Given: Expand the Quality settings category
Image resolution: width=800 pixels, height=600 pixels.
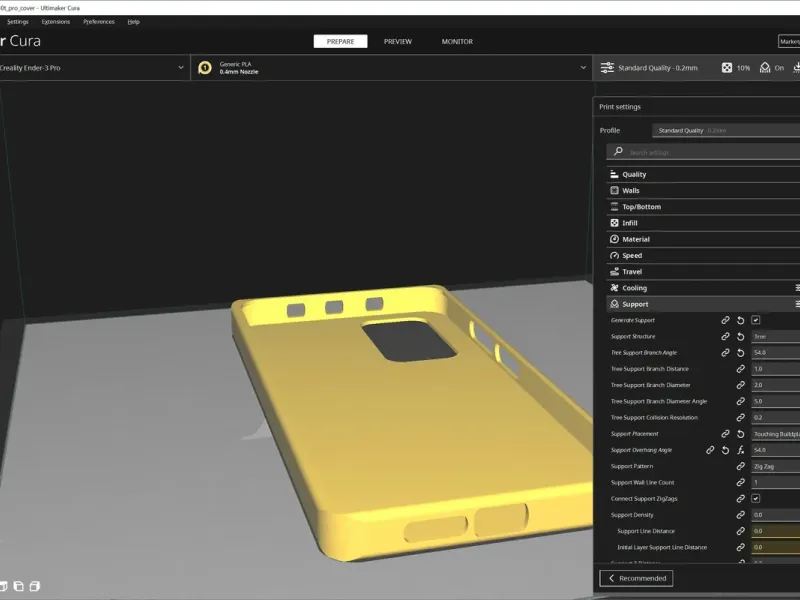Looking at the screenshot, I should coord(703,174).
